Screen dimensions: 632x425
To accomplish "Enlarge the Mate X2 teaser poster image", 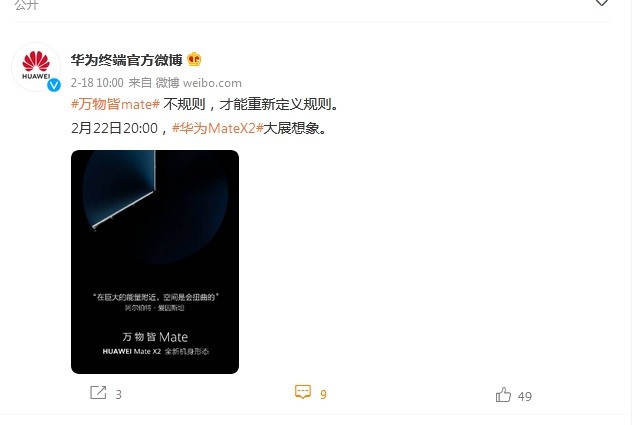I will click(155, 262).
